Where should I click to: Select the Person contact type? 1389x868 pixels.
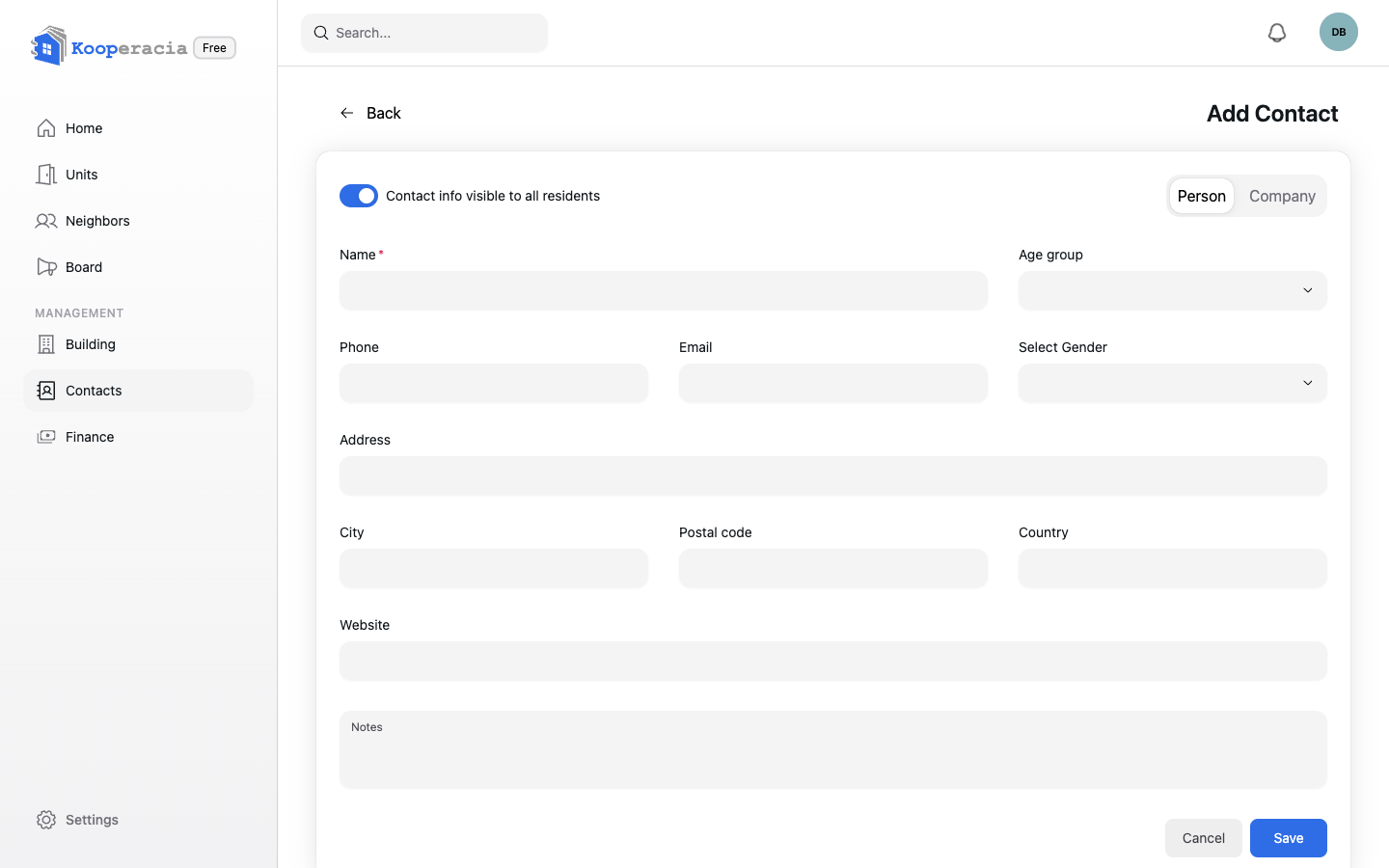tap(1202, 196)
